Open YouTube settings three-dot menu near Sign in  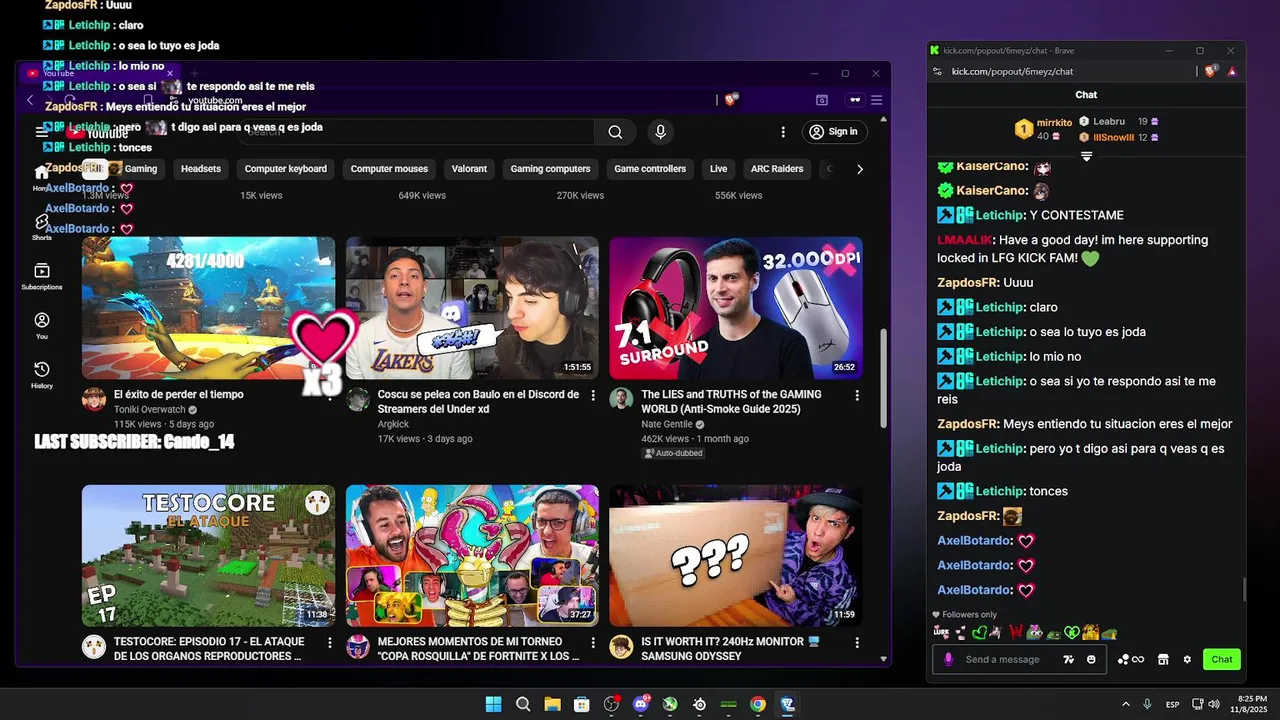[783, 132]
